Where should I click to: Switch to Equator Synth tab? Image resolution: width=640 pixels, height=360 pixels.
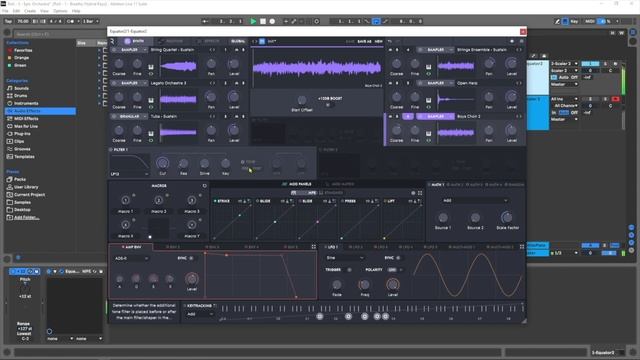click(x=134, y=41)
